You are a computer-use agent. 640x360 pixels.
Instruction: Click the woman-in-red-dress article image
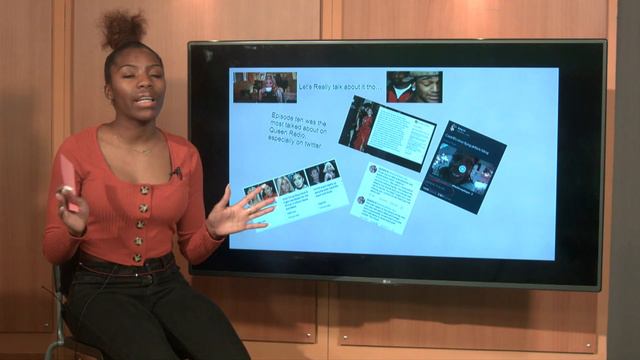tap(387, 133)
